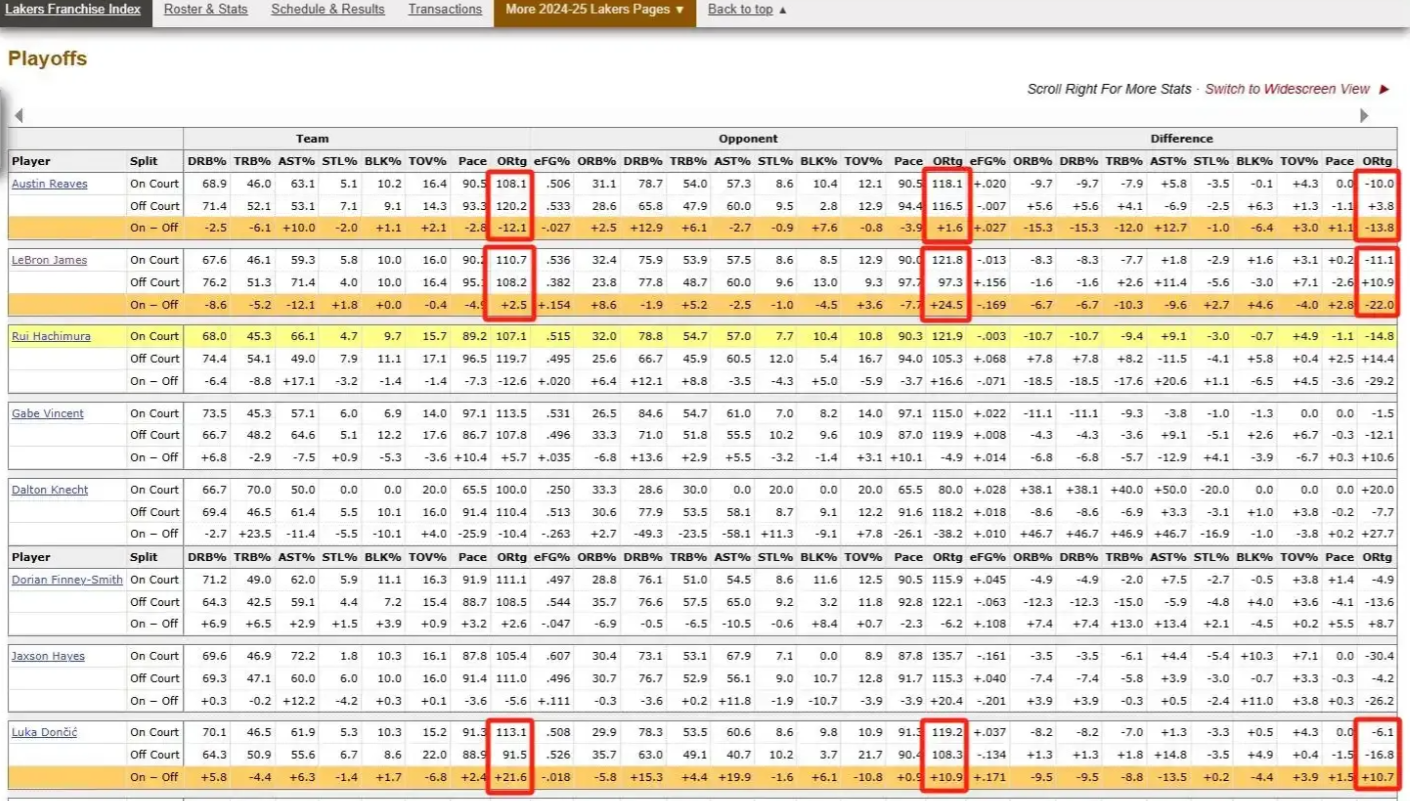The width and height of the screenshot is (1410, 801).
Task: Click the left scroll arrow above the table
Action: click(18, 115)
